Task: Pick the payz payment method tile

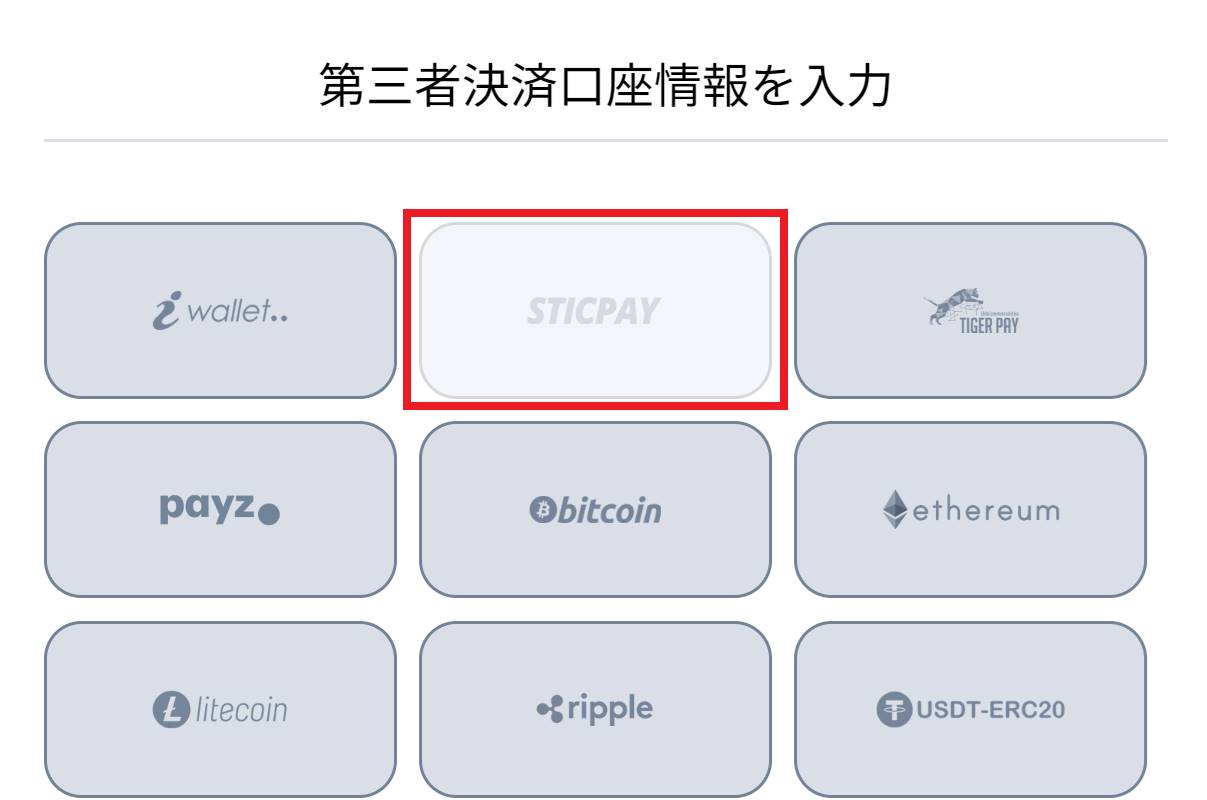Action: click(220, 509)
